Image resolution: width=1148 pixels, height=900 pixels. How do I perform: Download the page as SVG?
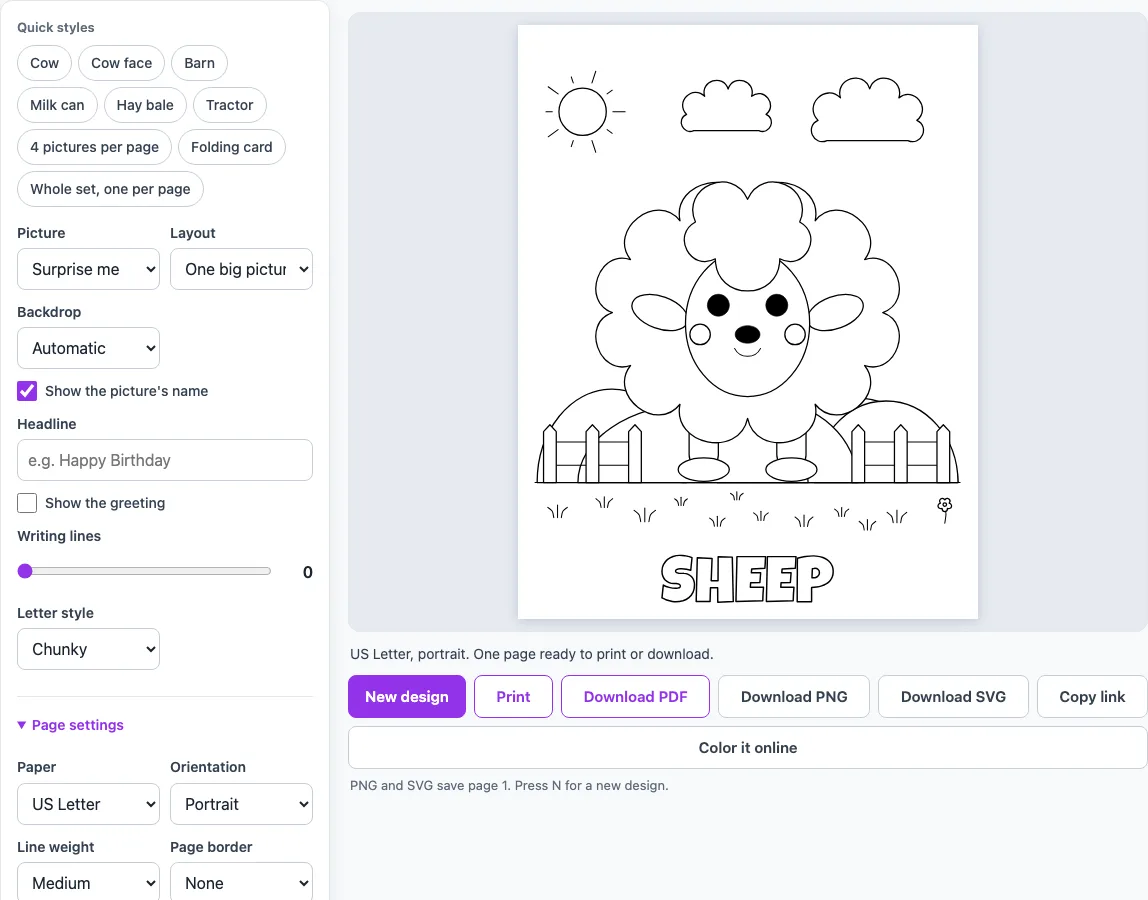(953, 696)
